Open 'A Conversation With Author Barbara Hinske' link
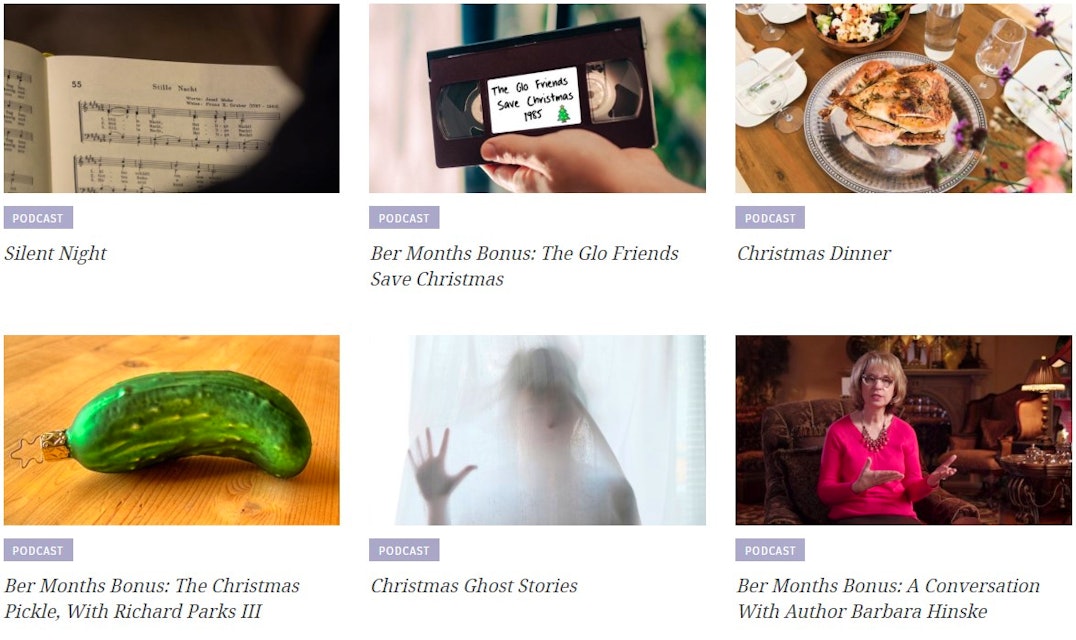The width and height of the screenshot is (1076, 640). [889, 598]
